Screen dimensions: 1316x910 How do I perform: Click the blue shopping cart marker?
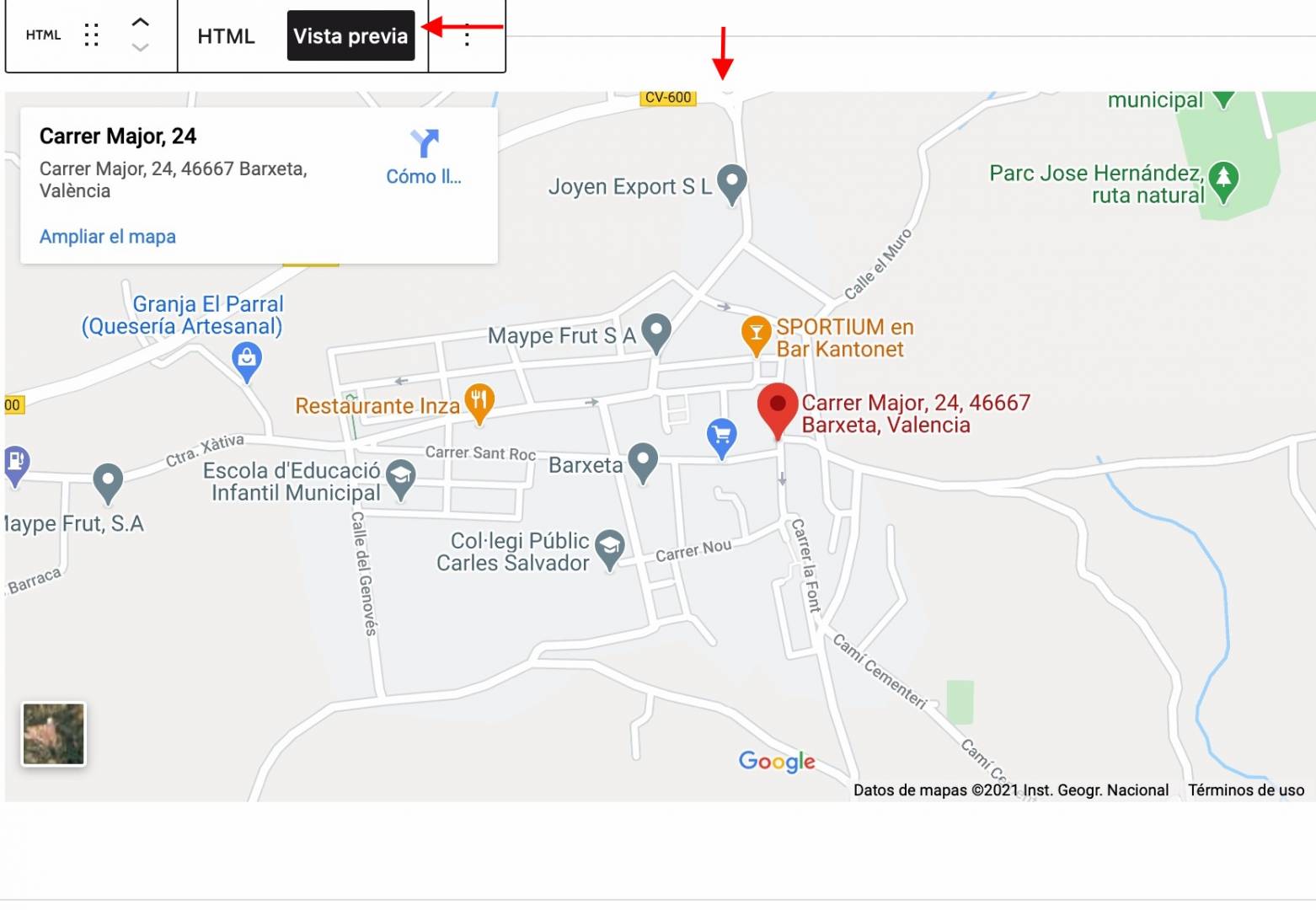[x=721, y=438]
